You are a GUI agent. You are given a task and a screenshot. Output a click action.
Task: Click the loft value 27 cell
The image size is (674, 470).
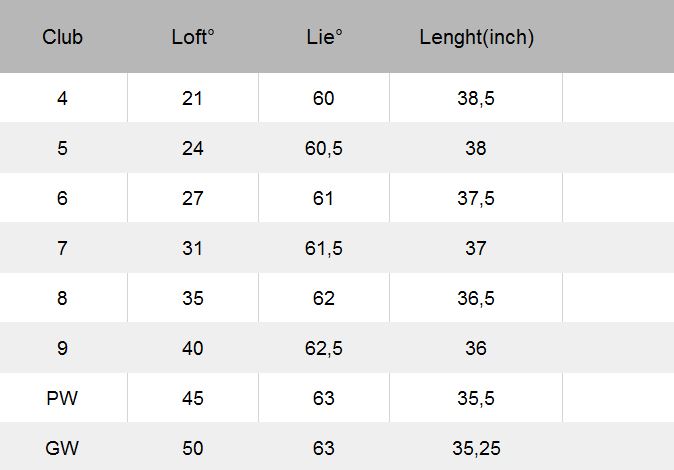tap(193, 199)
